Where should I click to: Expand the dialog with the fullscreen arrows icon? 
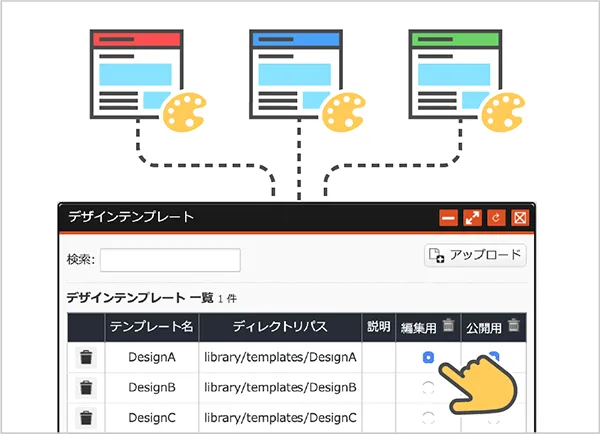[x=473, y=217]
